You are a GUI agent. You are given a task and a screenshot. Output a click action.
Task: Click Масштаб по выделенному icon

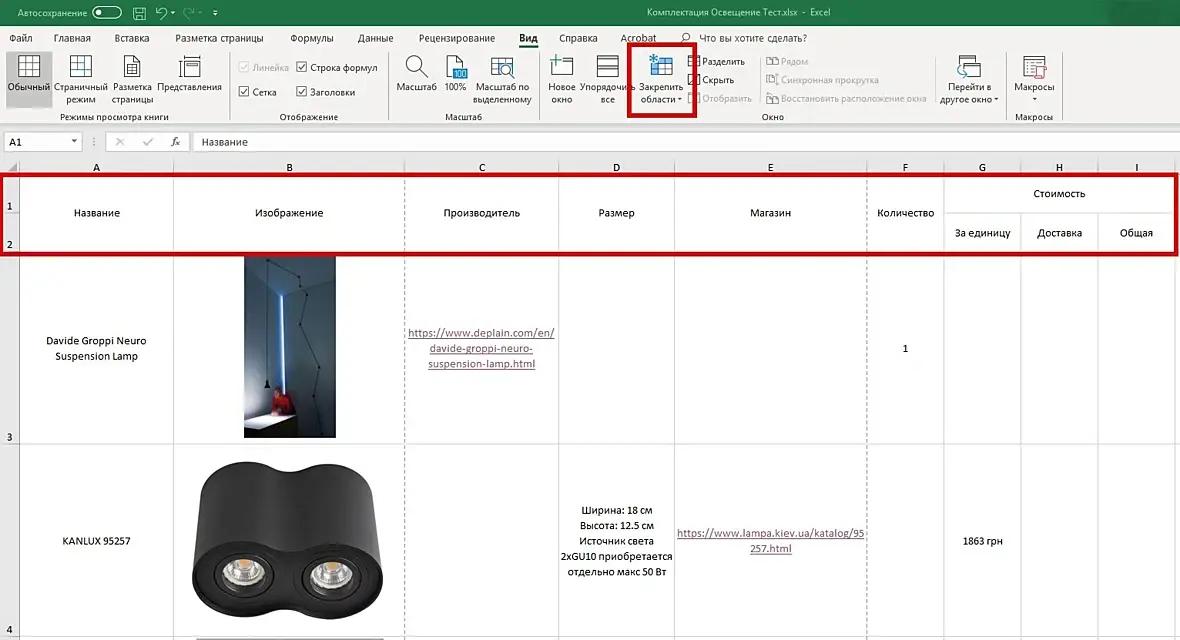point(502,68)
